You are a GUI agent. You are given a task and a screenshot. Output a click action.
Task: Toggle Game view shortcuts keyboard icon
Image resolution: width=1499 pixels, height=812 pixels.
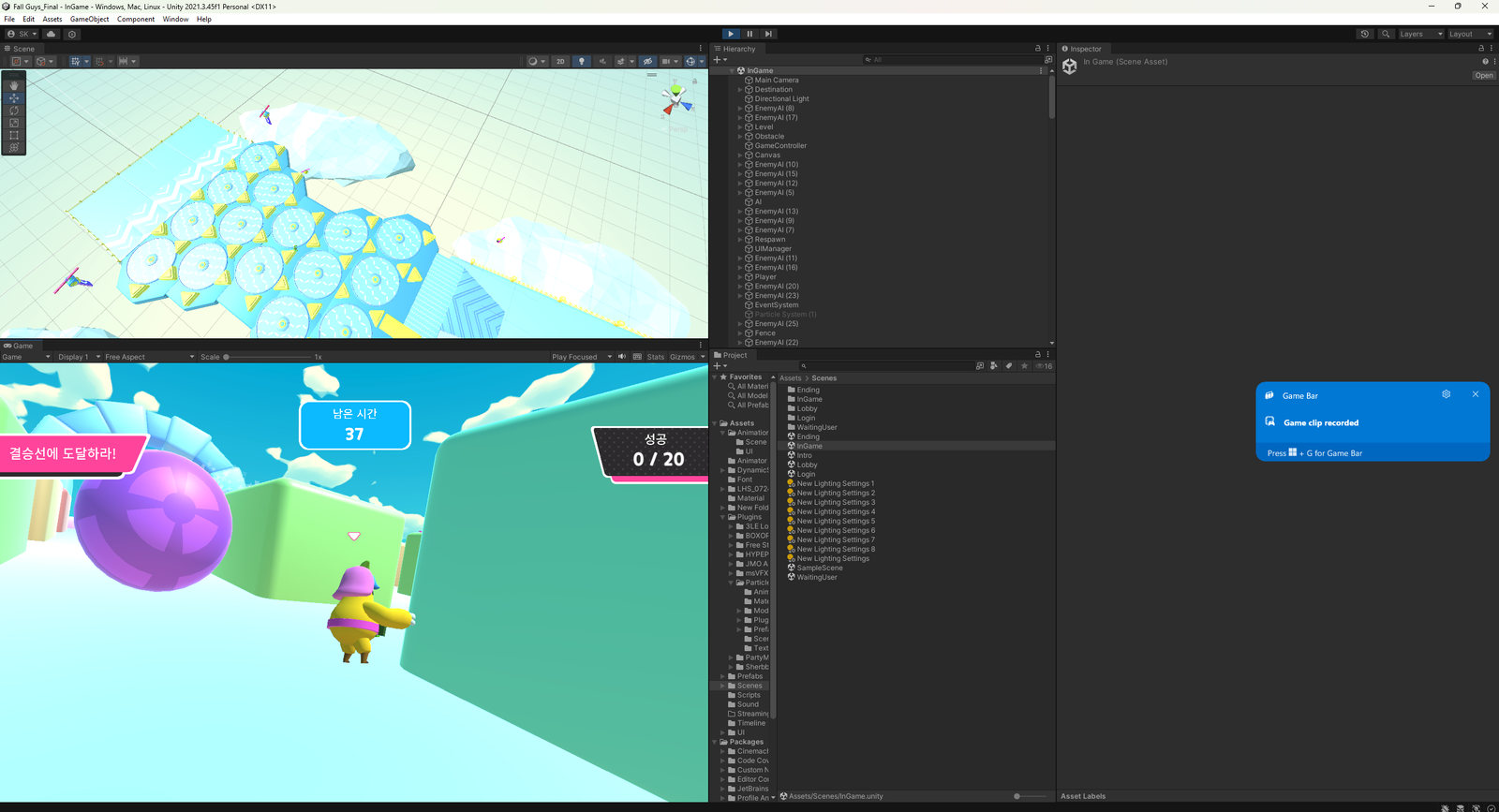637,357
